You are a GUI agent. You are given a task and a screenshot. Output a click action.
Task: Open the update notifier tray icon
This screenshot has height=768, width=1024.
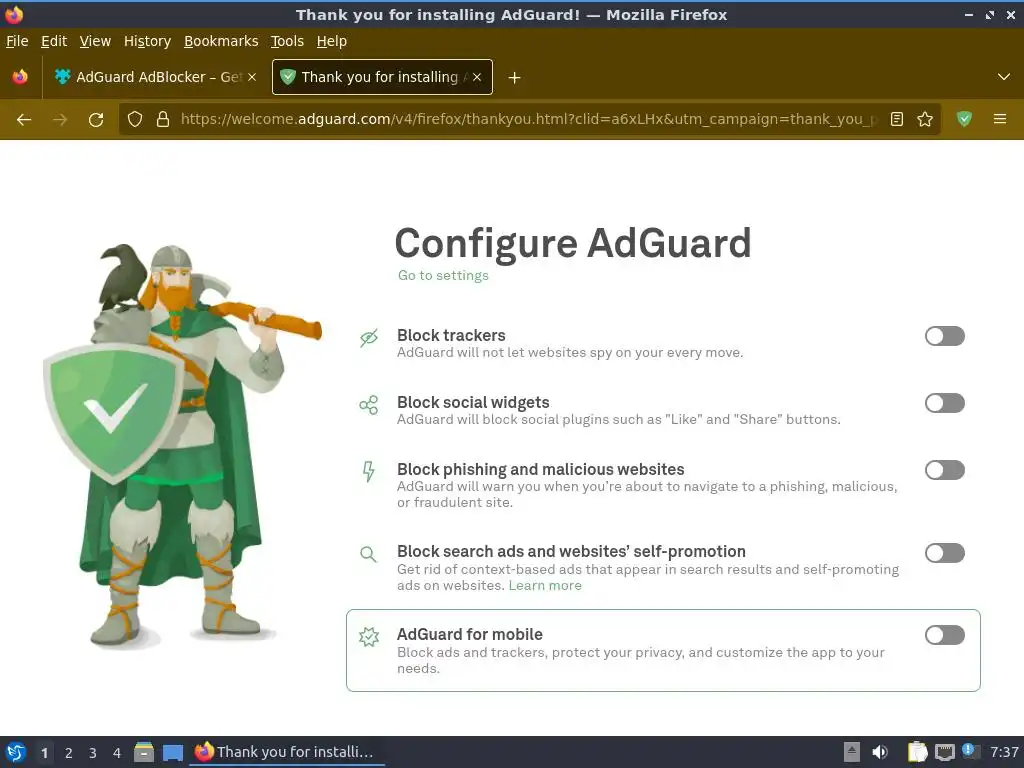[970, 751]
